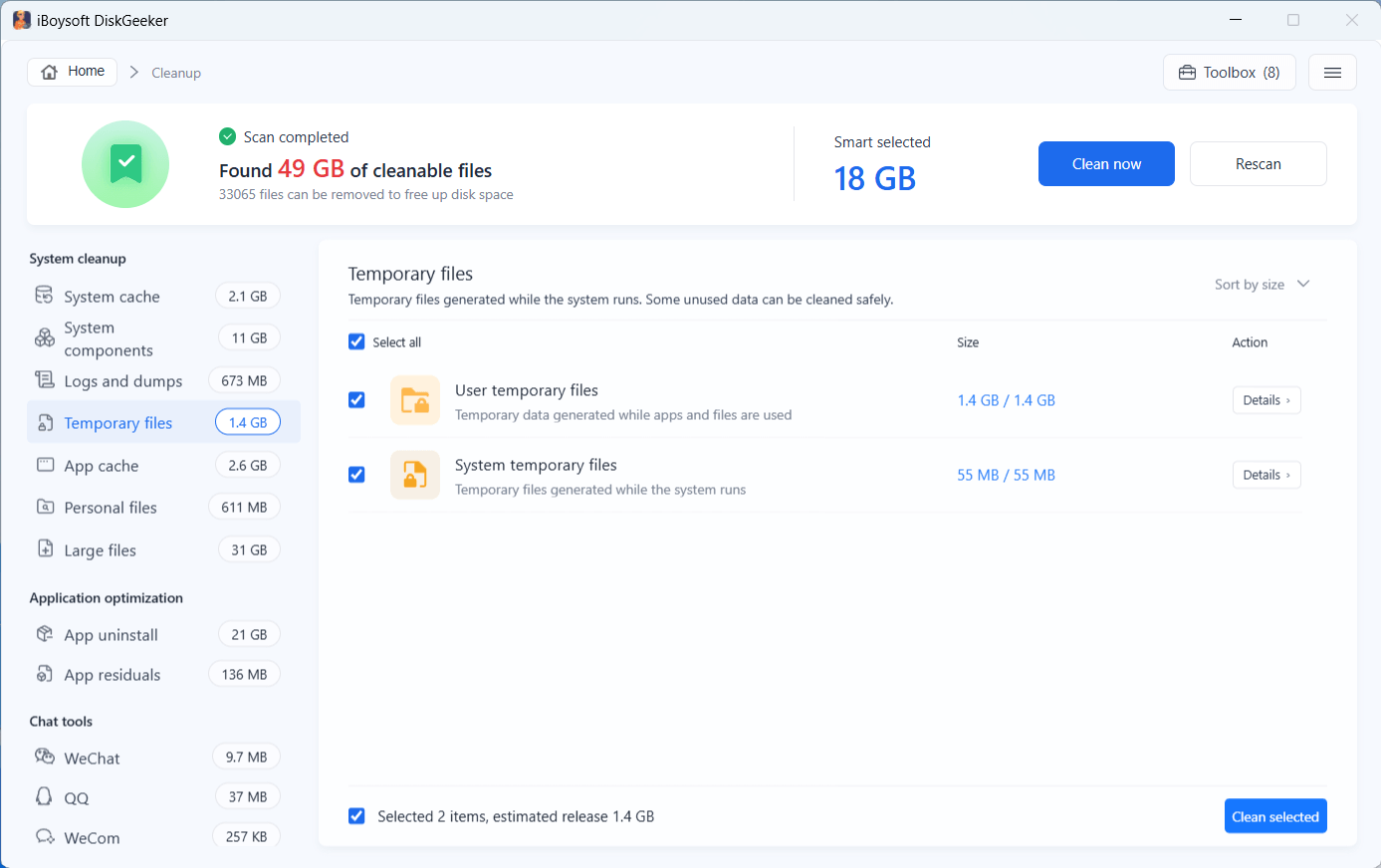Viewport: 1381px width, 868px height.
Task: Select App residuals in sidebar
Action: (163, 674)
